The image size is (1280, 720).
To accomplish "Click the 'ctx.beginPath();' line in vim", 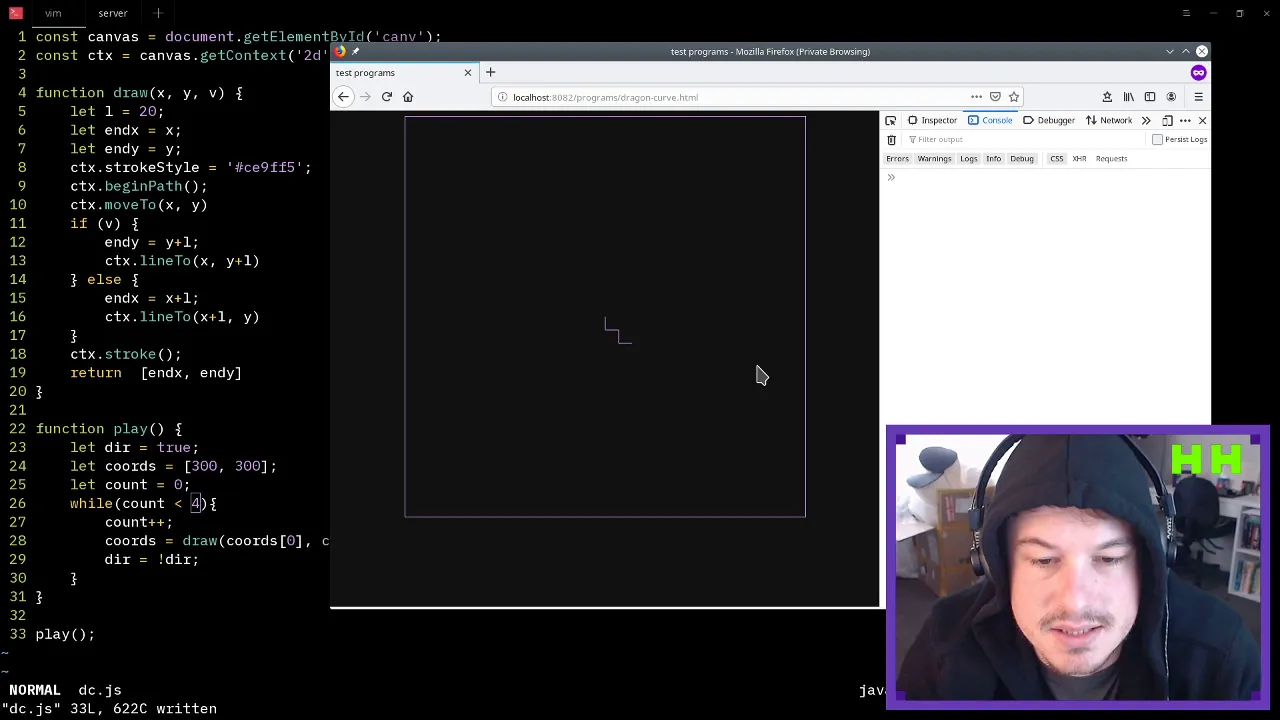I will tap(139, 186).
